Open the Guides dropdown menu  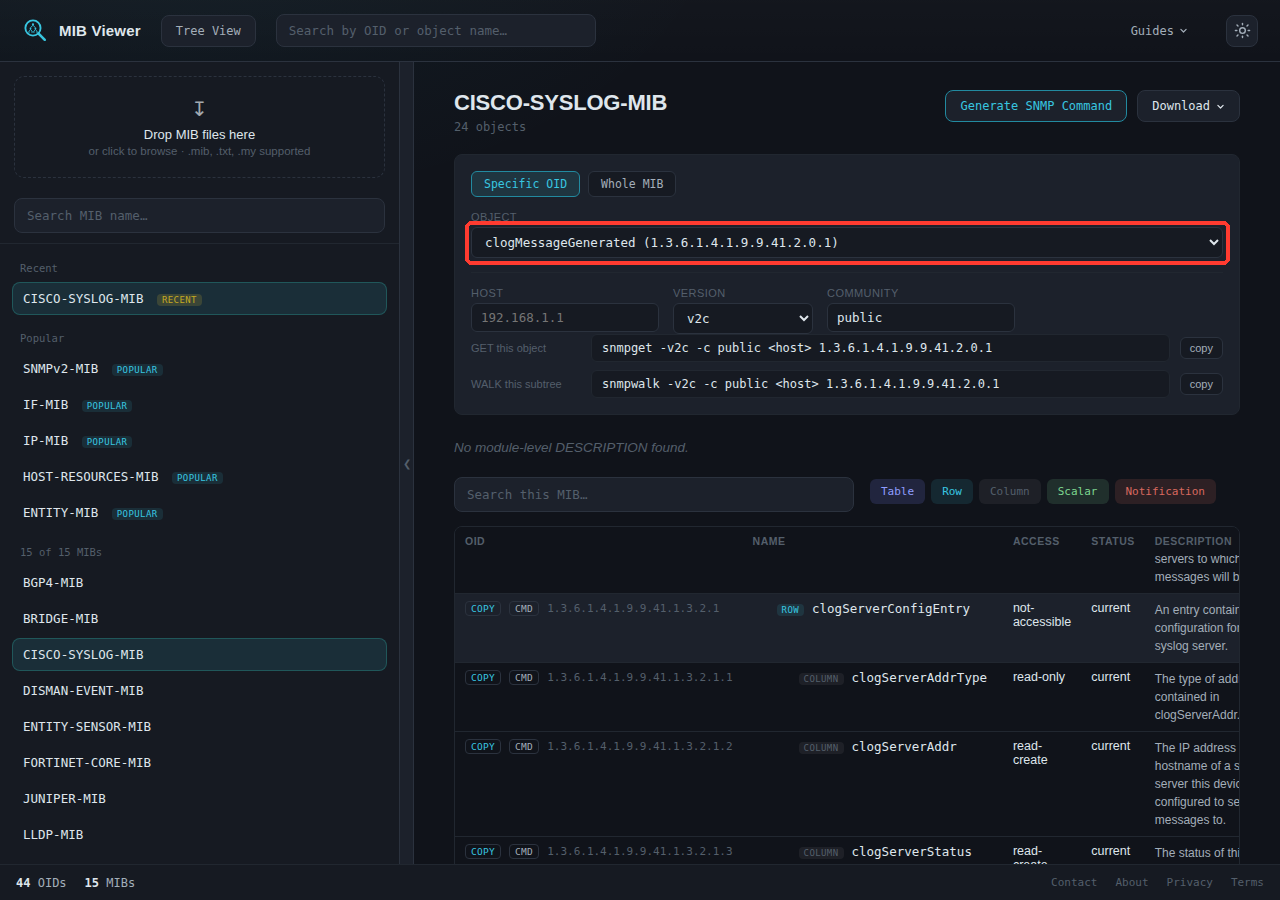coord(1159,31)
